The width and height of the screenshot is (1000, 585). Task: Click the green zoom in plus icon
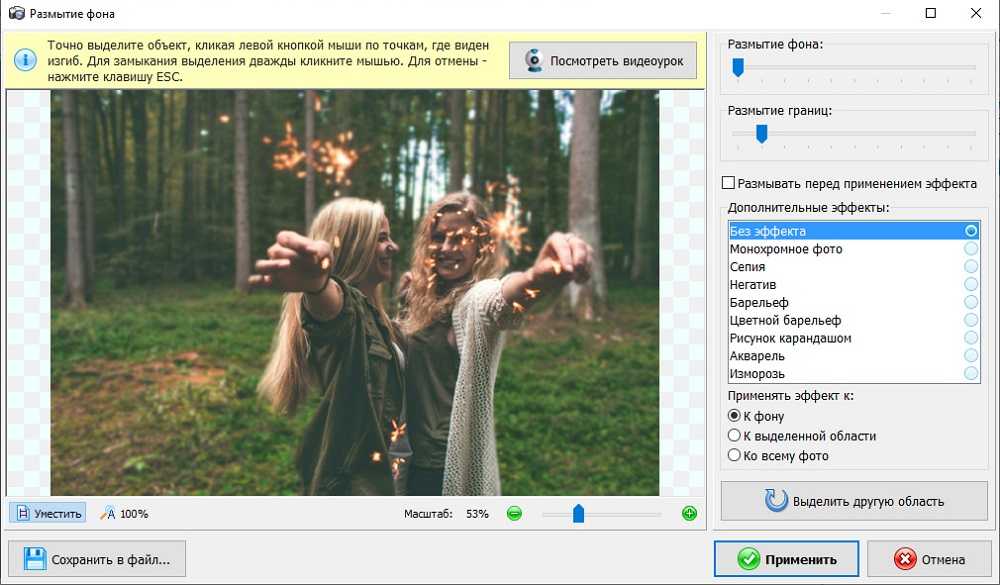[689, 514]
